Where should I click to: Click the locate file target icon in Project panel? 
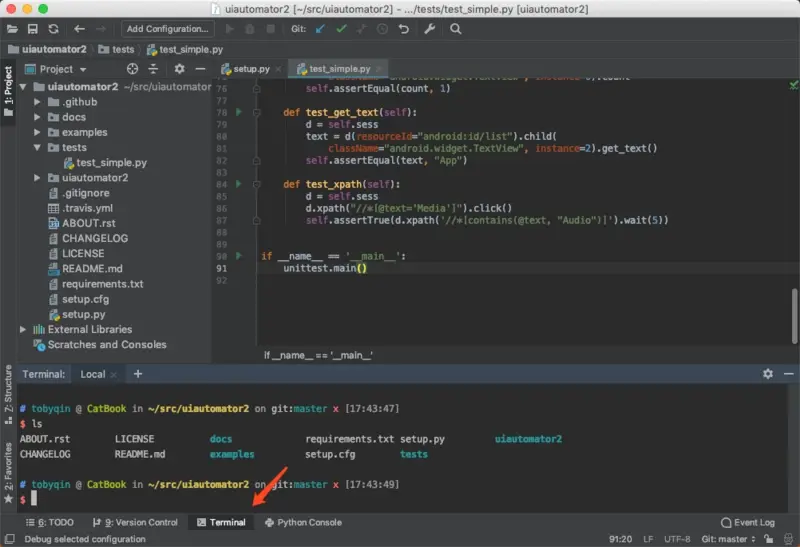[x=132, y=69]
